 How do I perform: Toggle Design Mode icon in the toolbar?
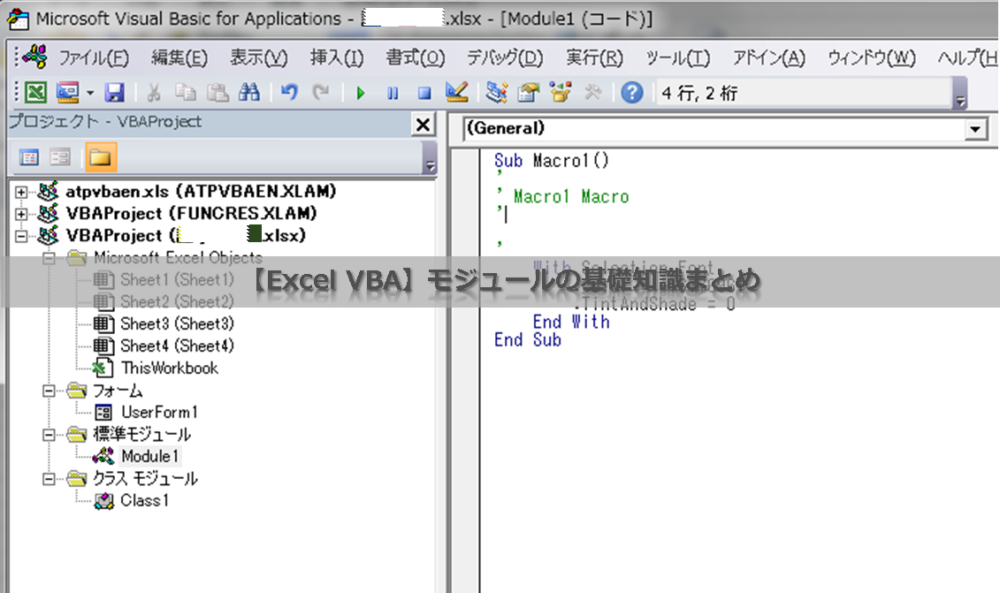(457, 93)
